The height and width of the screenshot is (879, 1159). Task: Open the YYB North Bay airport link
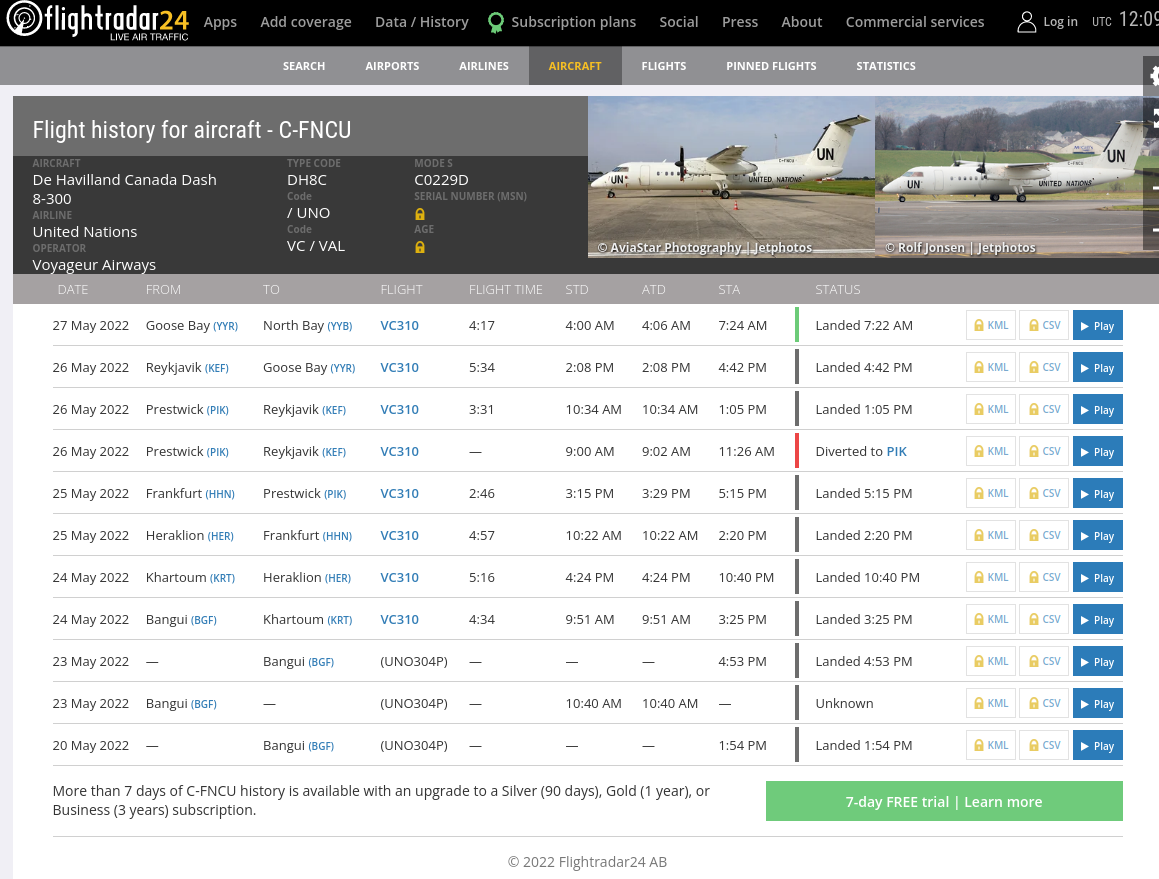pyautogui.click(x=340, y=326)
